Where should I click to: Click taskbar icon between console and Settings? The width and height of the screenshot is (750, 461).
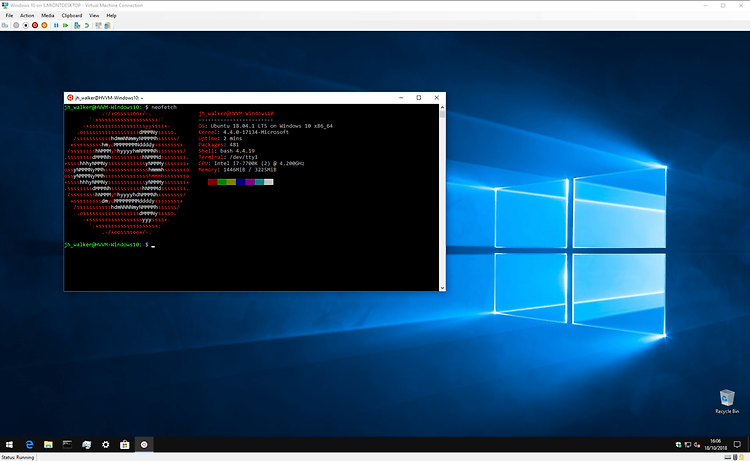coord(87,445)
